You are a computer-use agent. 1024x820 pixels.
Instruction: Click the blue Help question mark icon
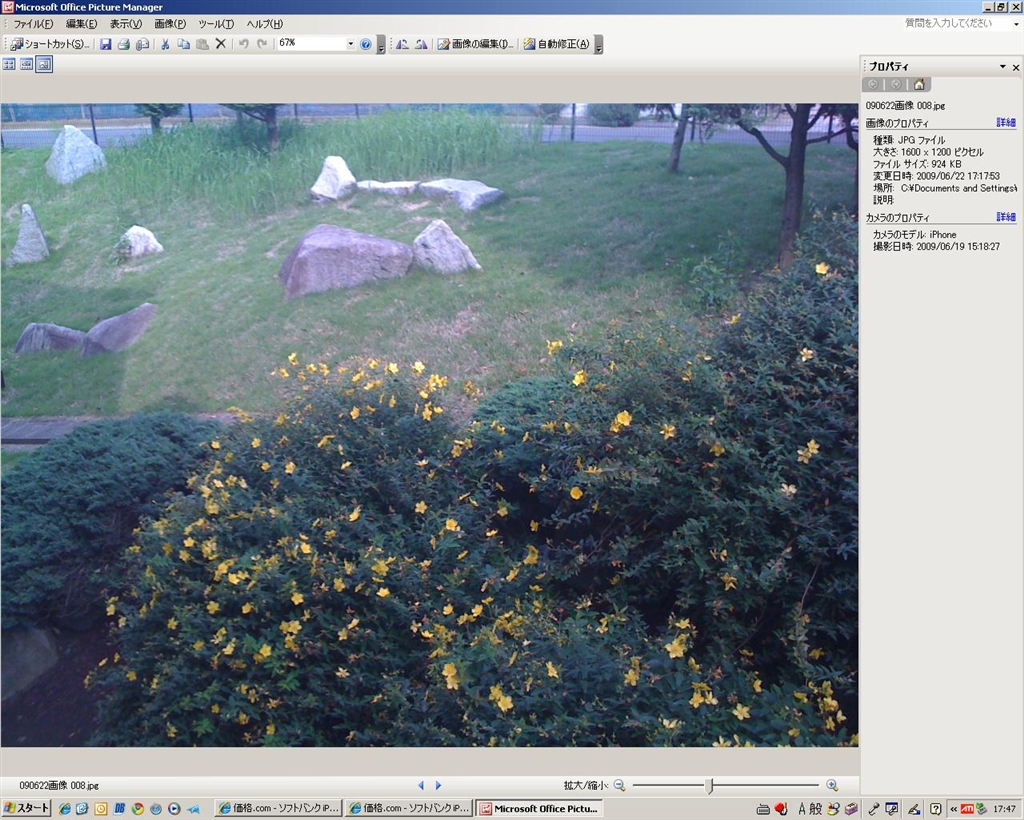click(x=366, y=44)
